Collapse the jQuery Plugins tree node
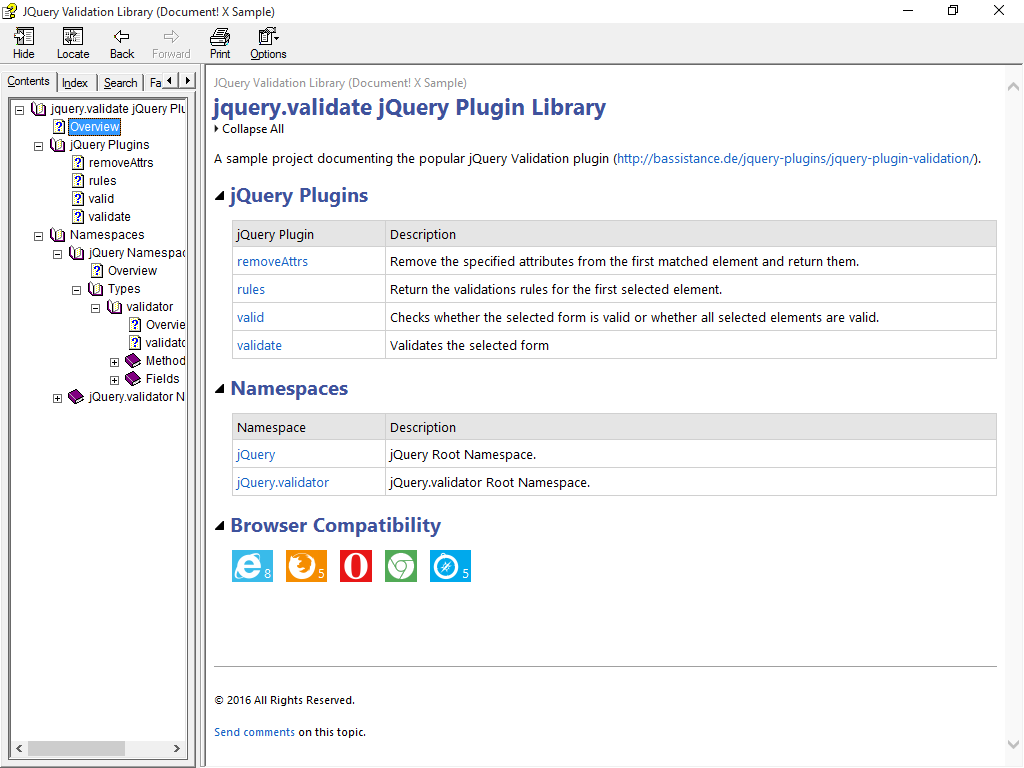Viewport: 1024px width, 768px height. click(39, 146)
